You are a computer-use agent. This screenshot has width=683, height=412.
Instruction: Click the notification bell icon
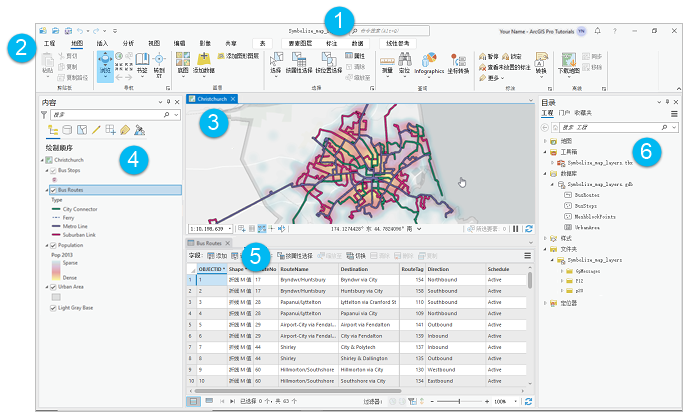click(x=598, y=32)
